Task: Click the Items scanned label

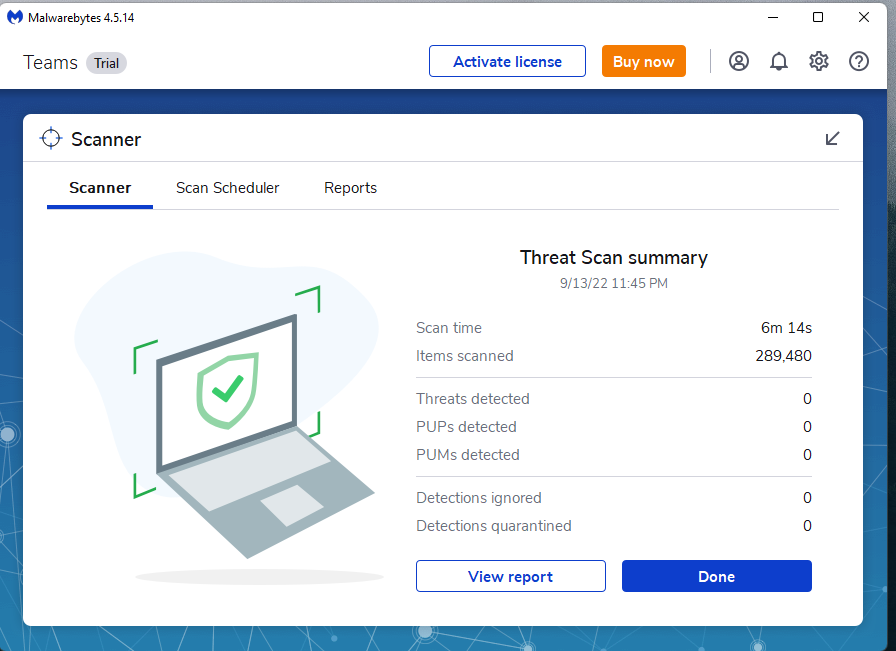Action: click(x=465, y=356)
